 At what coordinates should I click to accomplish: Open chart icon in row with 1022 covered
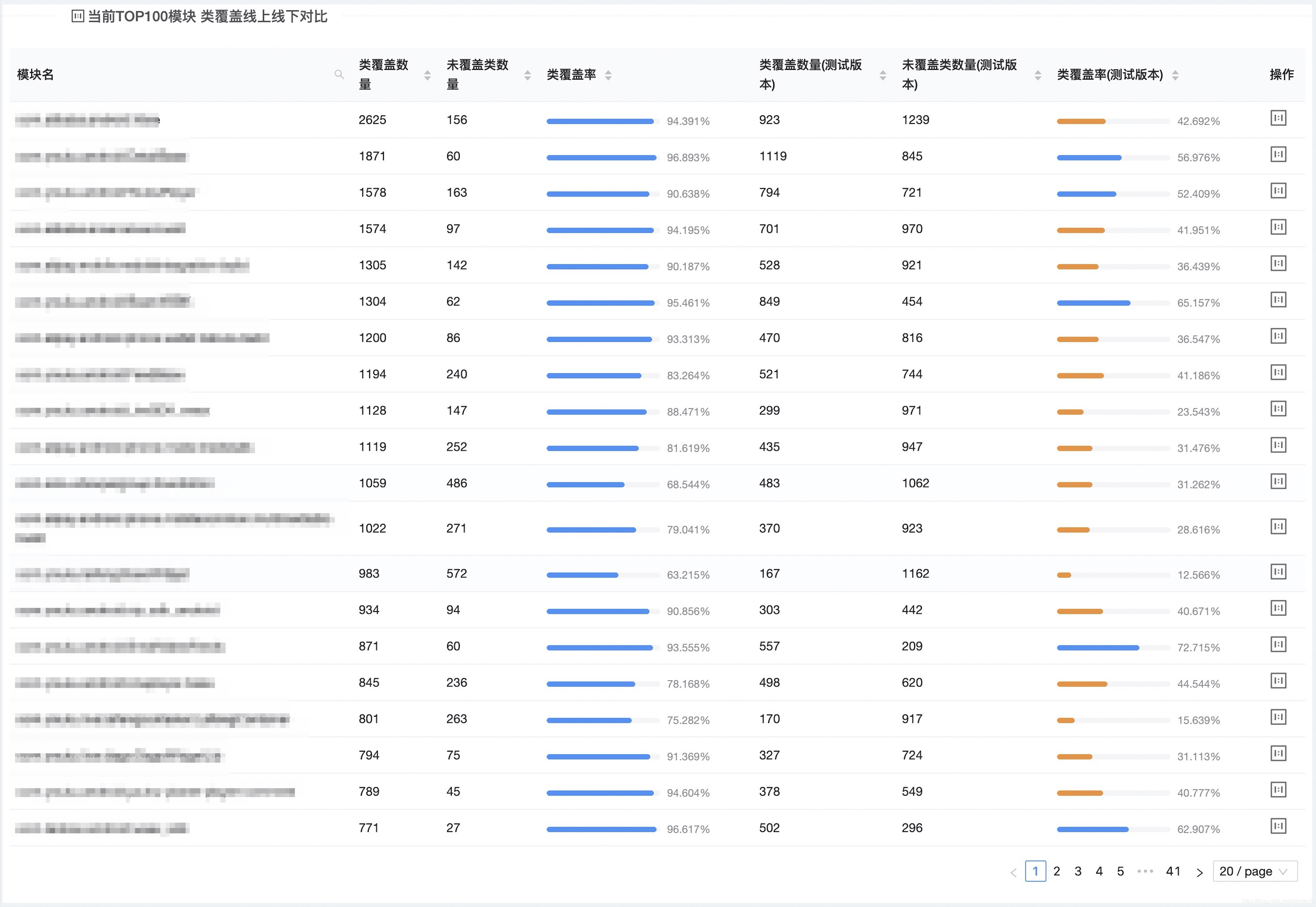click(x=1278, y=527)
